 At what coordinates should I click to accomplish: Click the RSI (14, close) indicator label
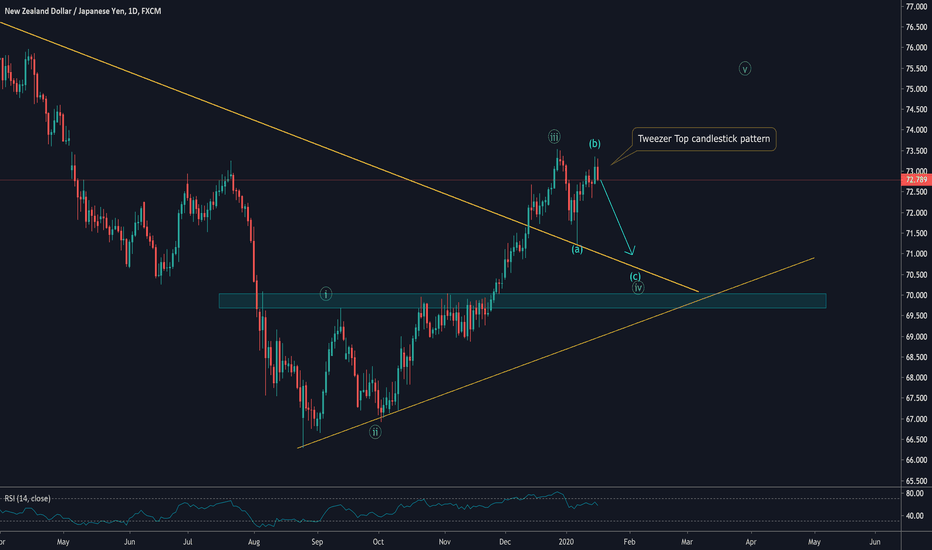[x=27, y=498]
